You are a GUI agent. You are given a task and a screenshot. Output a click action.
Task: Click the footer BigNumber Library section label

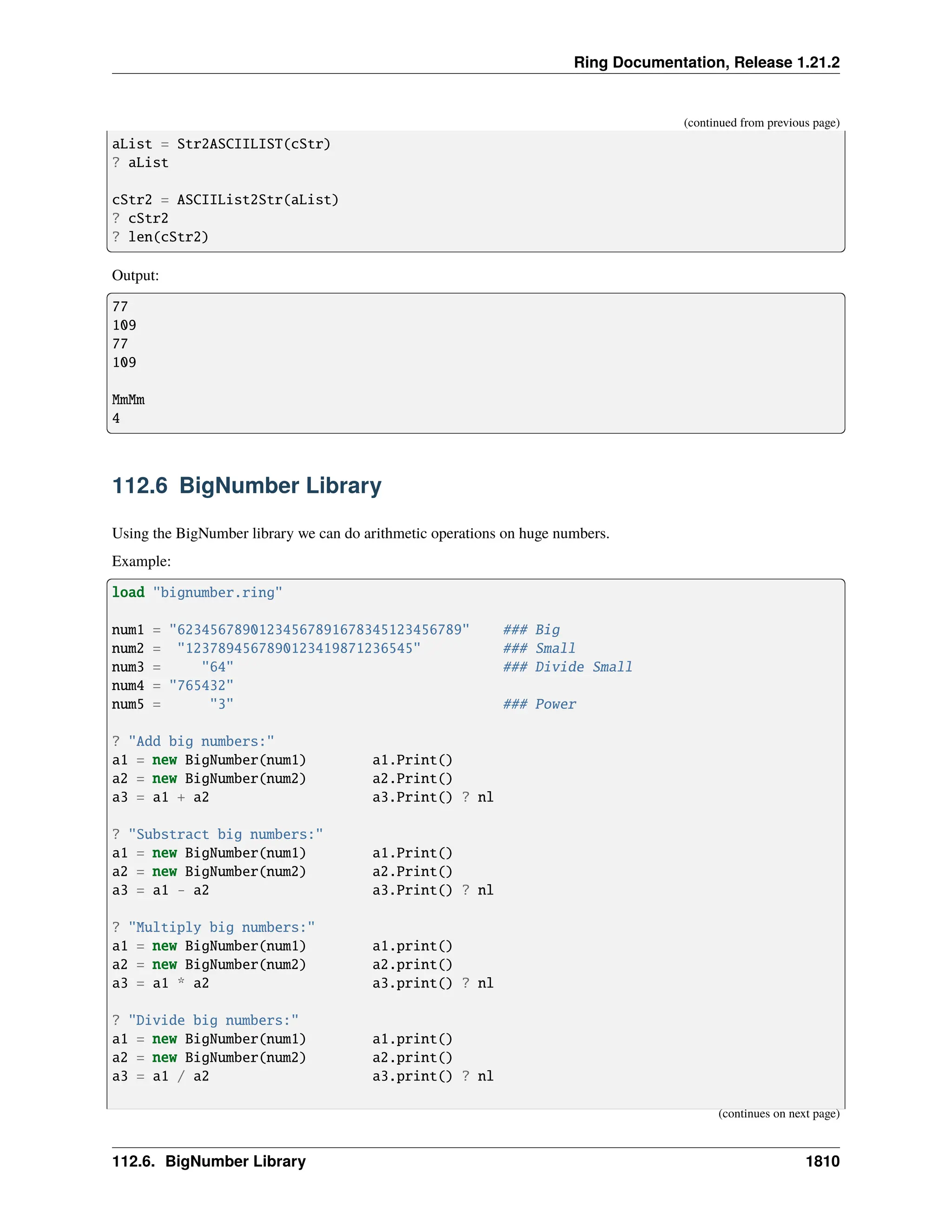[x=209, y=1161]
